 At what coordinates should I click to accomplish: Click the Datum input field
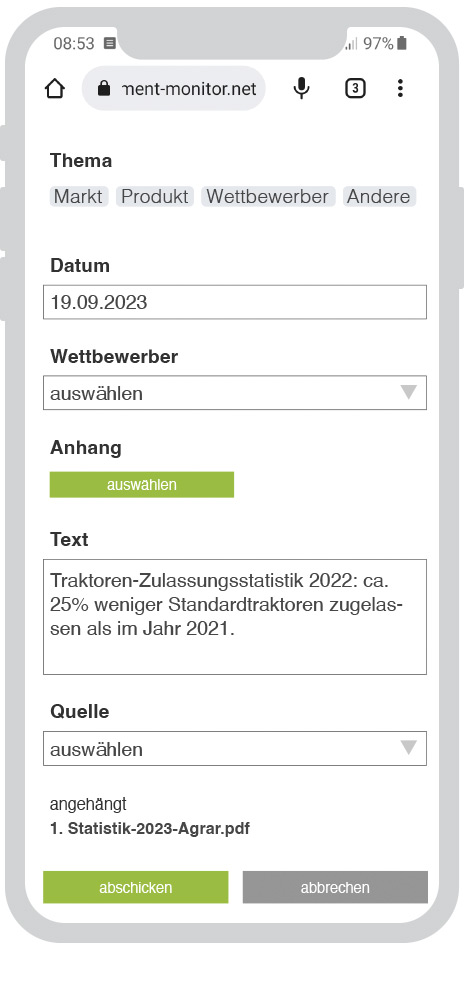235,302
